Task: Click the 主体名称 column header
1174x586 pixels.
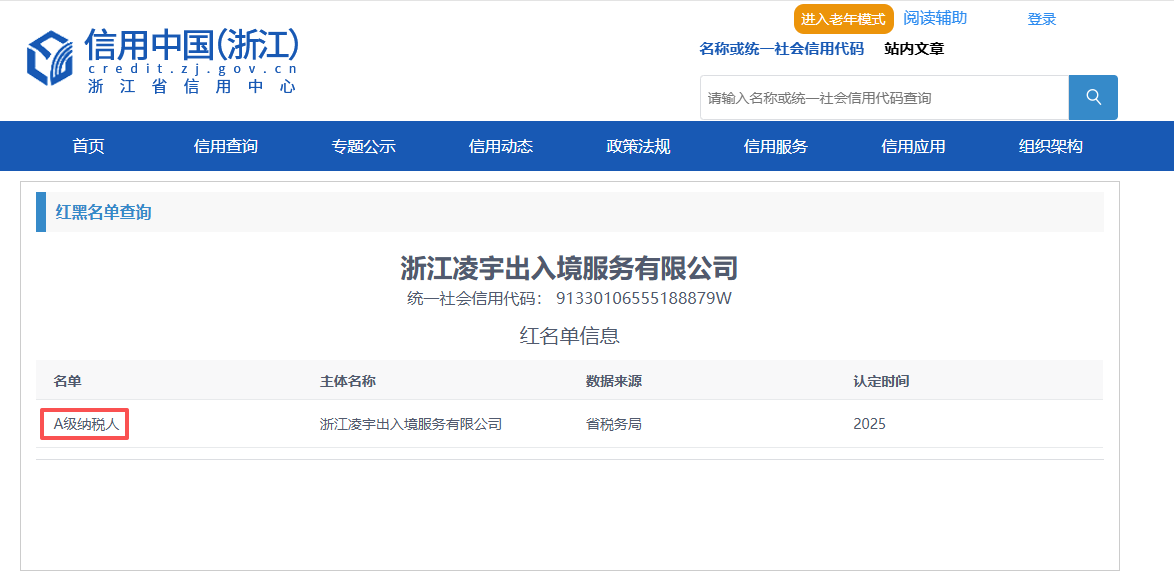Action: [x=347, y=382]
